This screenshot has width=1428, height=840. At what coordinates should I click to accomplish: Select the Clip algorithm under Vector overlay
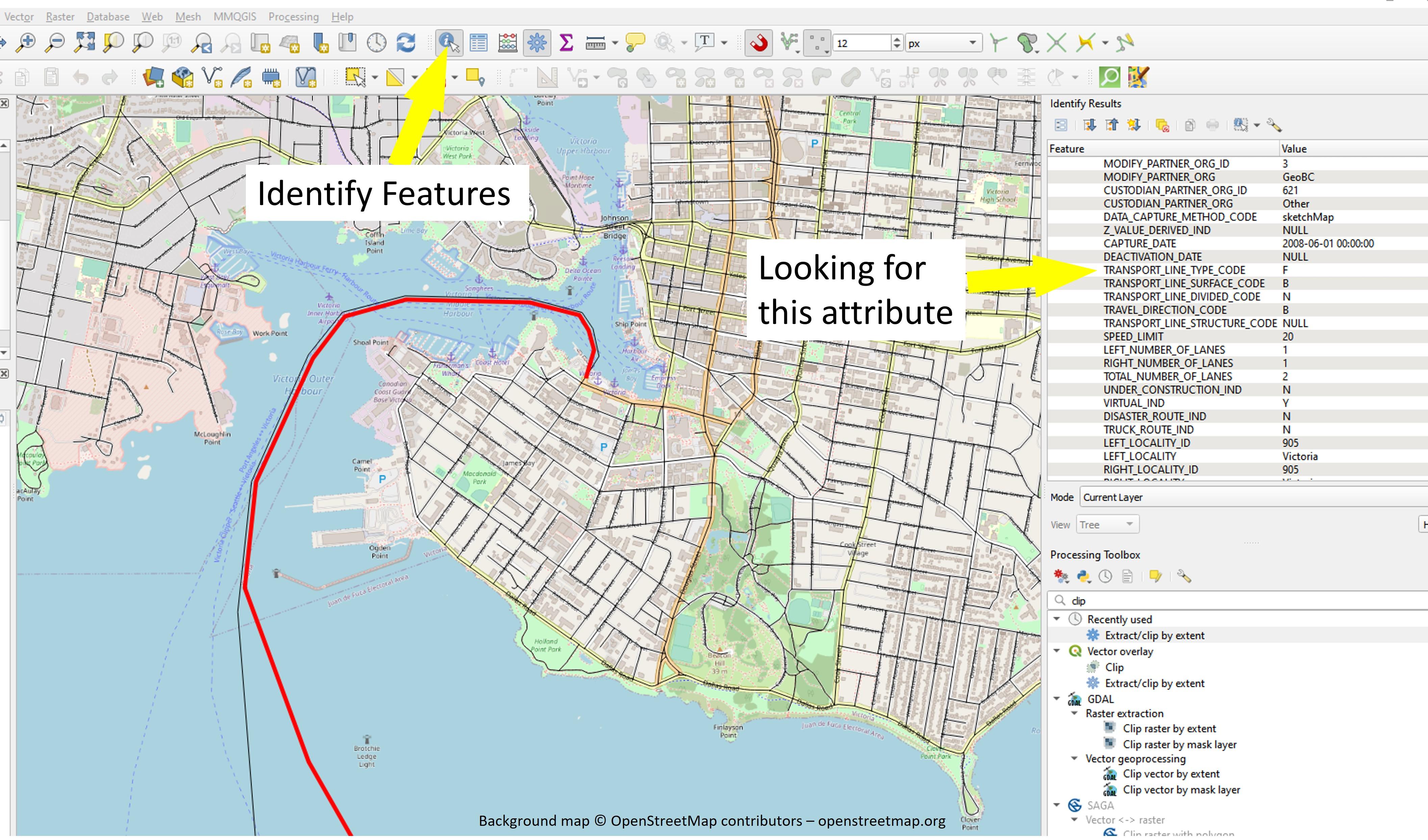coord(1114,667)
